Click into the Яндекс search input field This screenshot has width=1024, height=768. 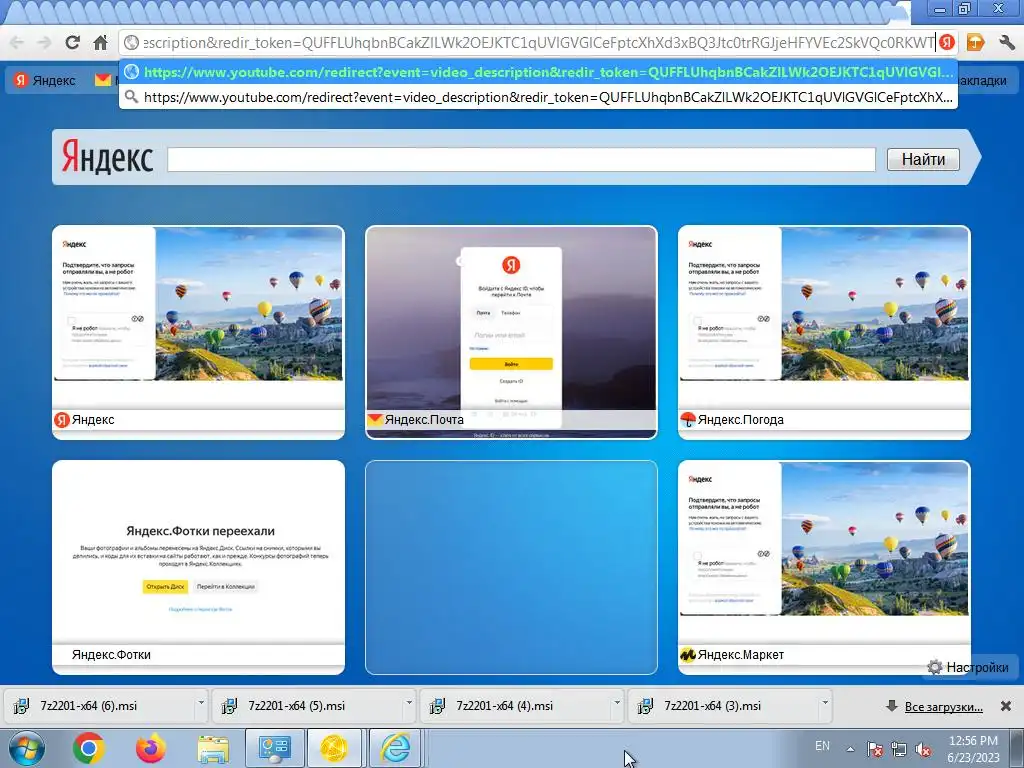coord(521,159)
